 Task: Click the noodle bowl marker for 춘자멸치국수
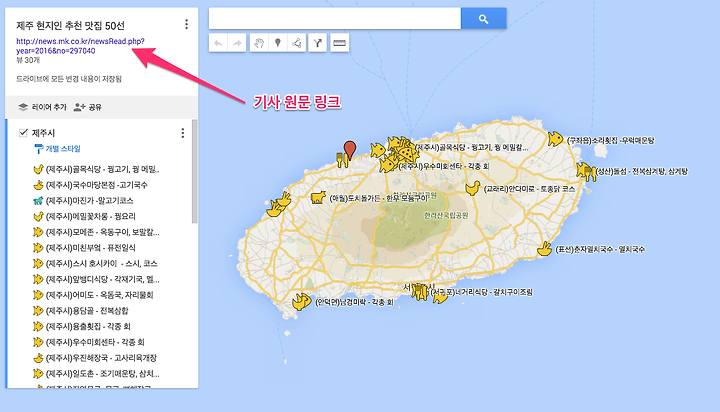pyautogui.click(x=545, y=249)
